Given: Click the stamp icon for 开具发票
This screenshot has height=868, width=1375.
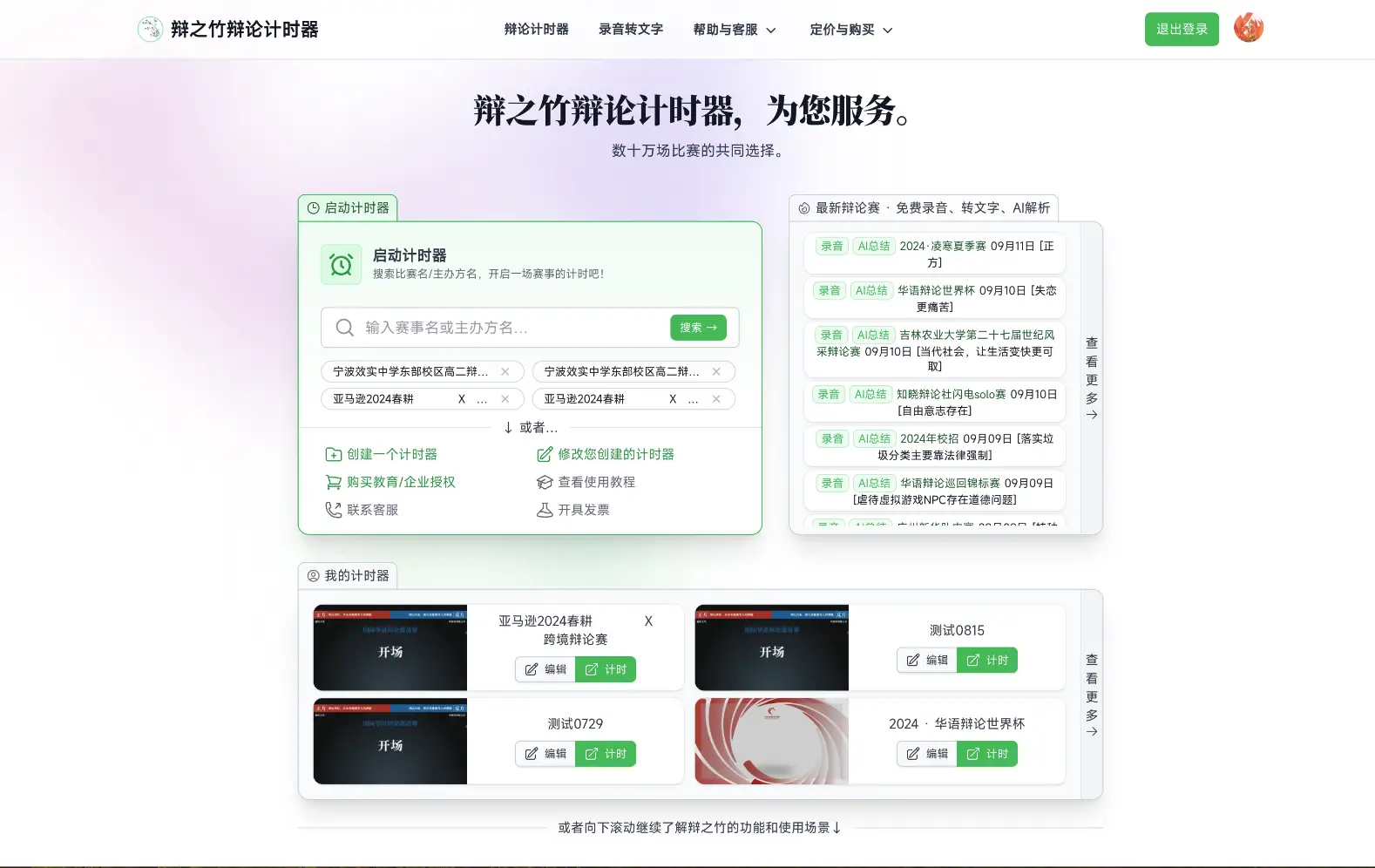Looking at the screenshot, I should point(545,510).
